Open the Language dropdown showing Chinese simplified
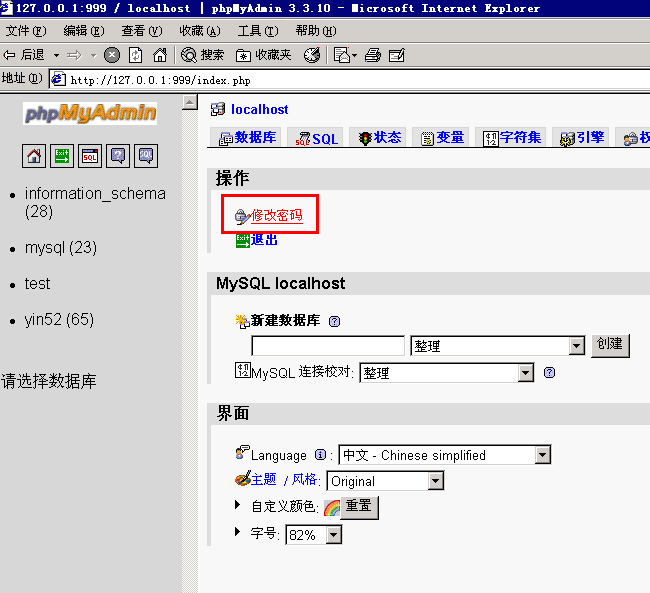The height and width of the screenshot is (593, 650). pos(542,455)
